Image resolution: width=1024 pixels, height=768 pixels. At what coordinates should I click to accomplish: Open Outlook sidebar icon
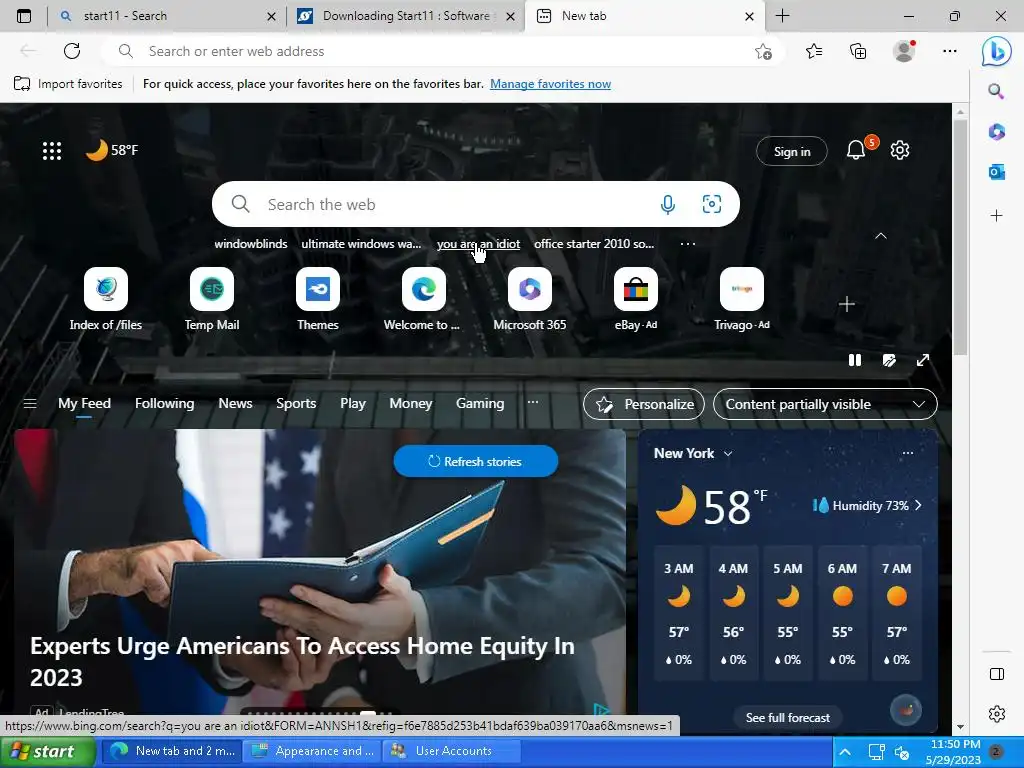[996, 172]
